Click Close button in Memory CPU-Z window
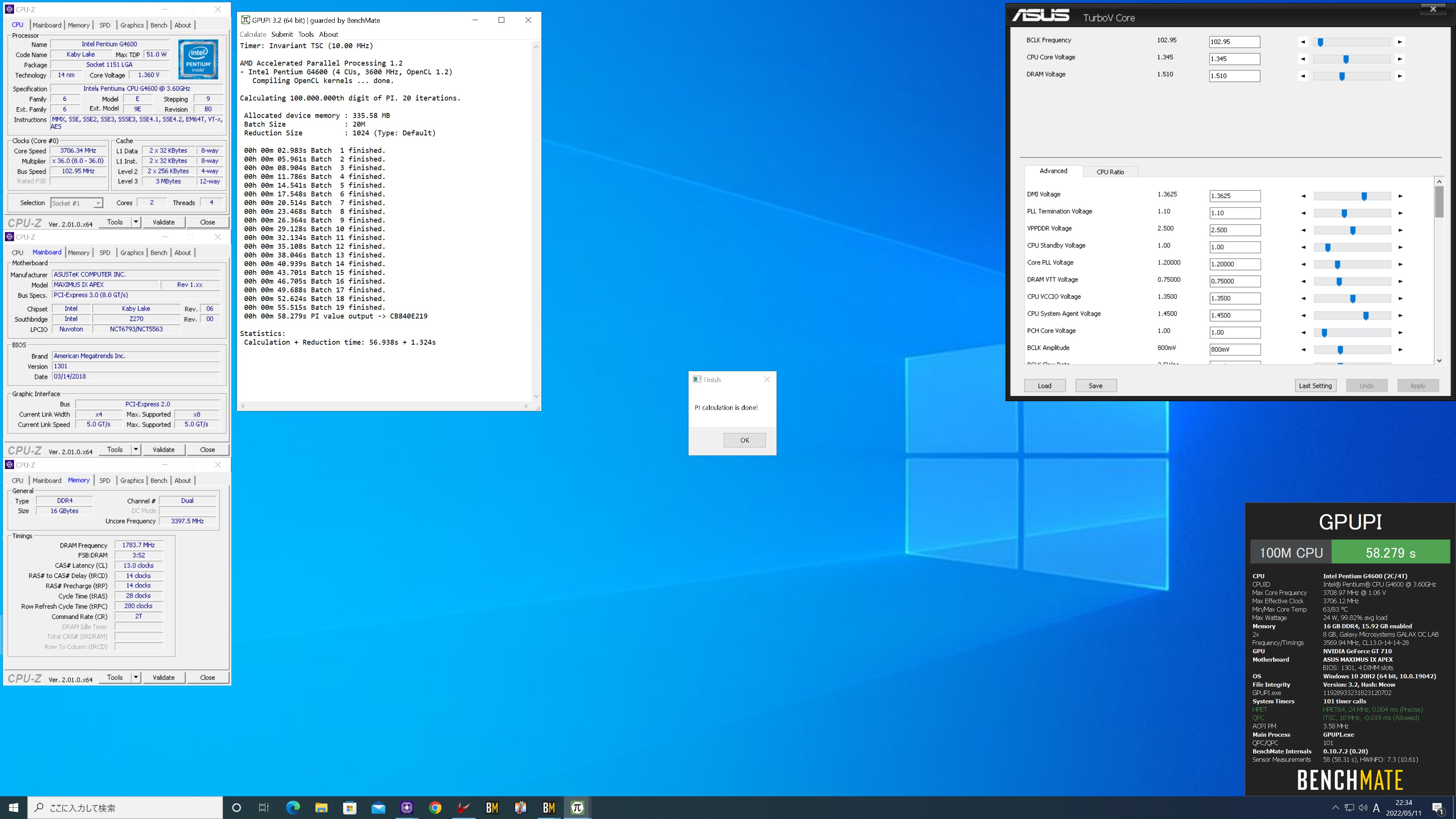Image resolution: width=1456 pixels, height=819 pixels. point(207,678)
